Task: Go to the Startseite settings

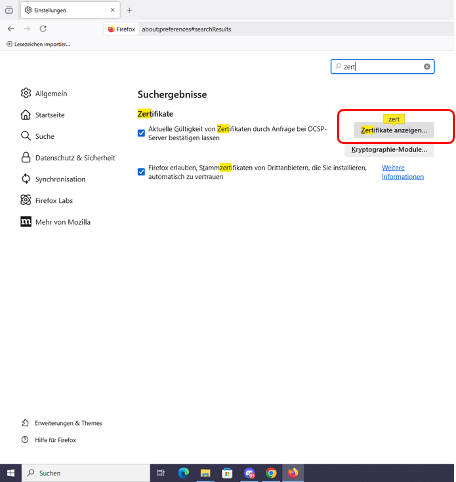Action: 42,115
